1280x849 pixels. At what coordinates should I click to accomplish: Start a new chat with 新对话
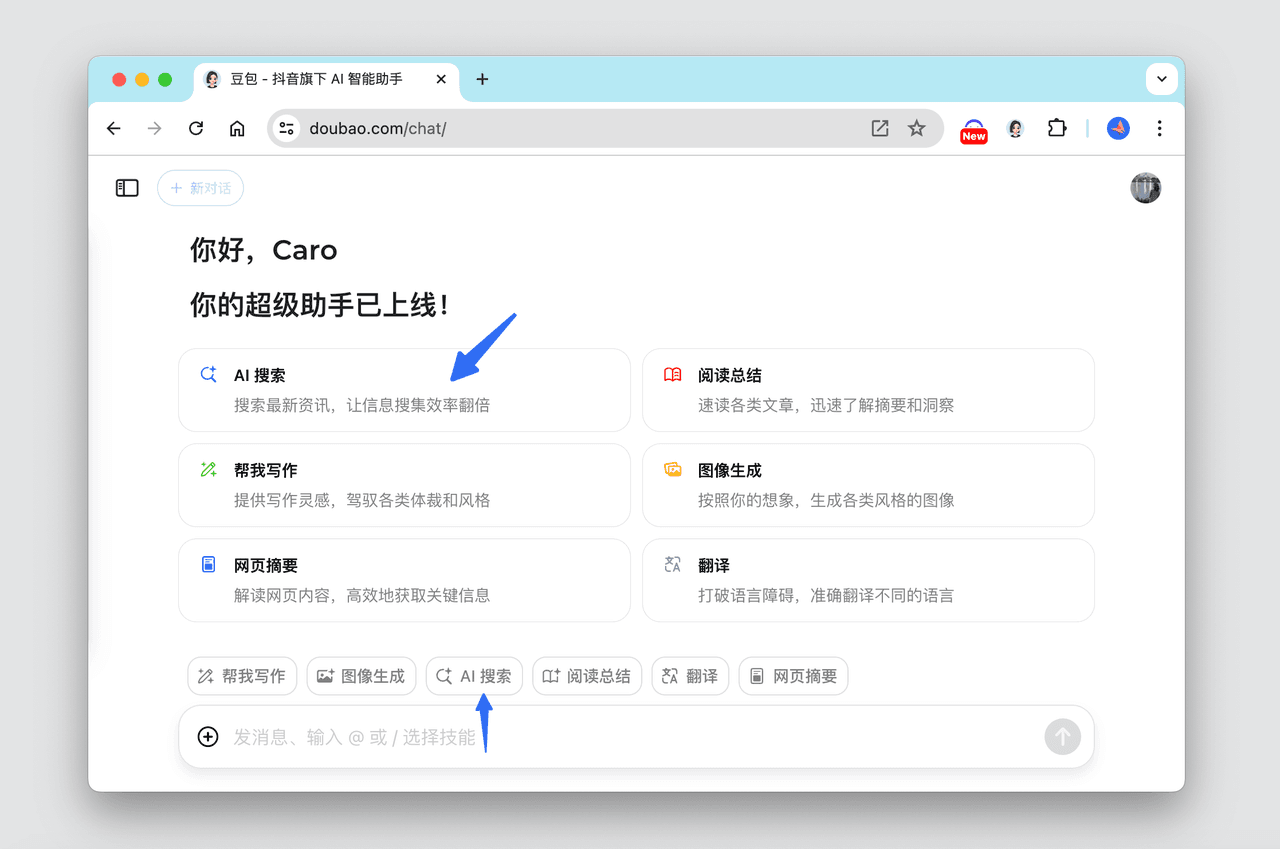pyautogui.click(x=200, y=188)
